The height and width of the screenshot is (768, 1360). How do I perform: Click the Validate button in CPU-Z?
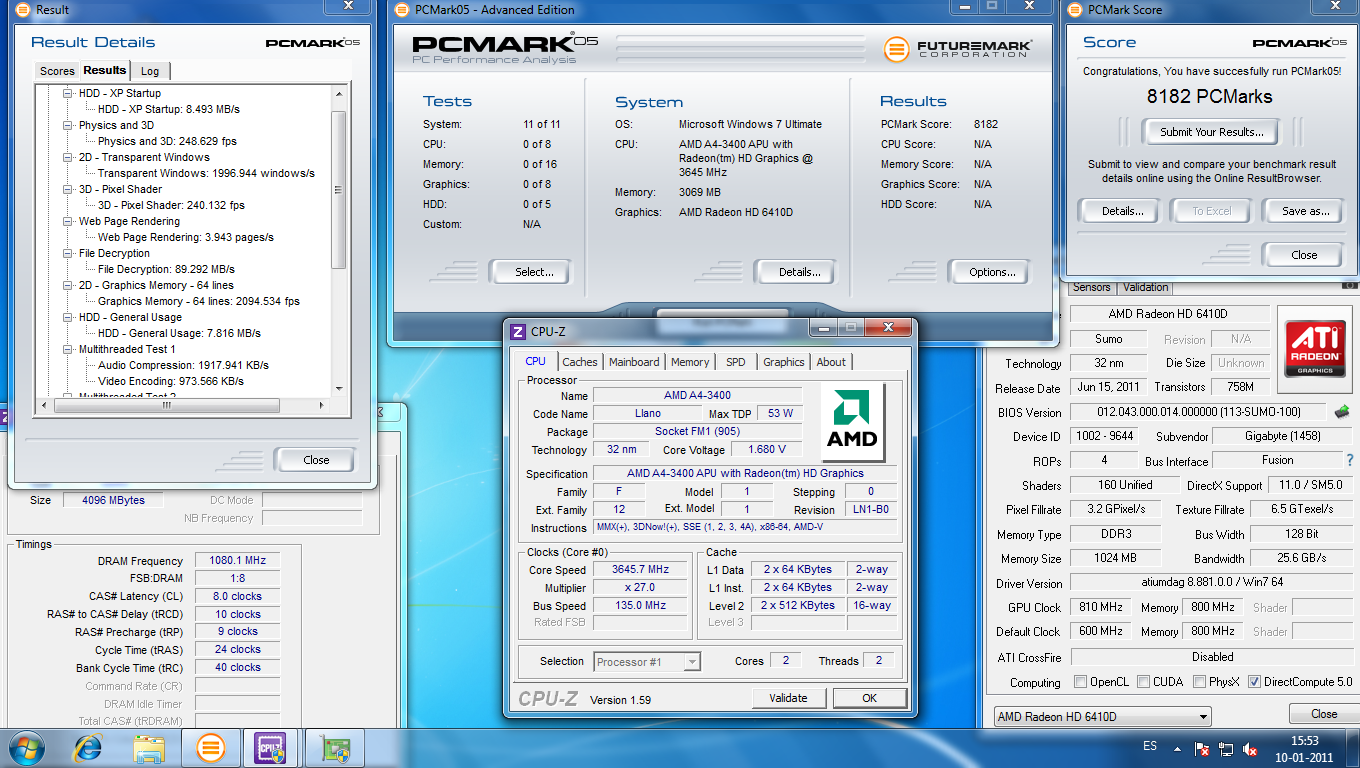coord(788,698)
